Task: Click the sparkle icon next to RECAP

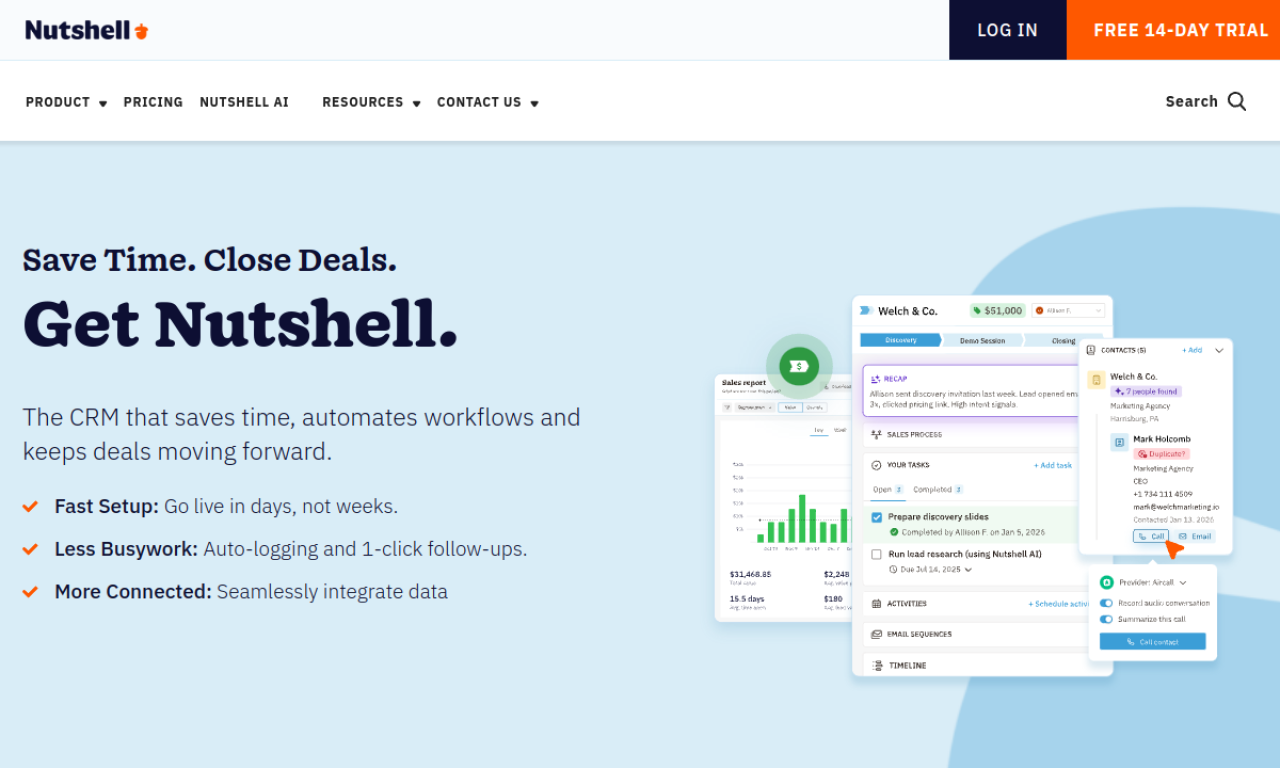Action: tap(876, 379)
